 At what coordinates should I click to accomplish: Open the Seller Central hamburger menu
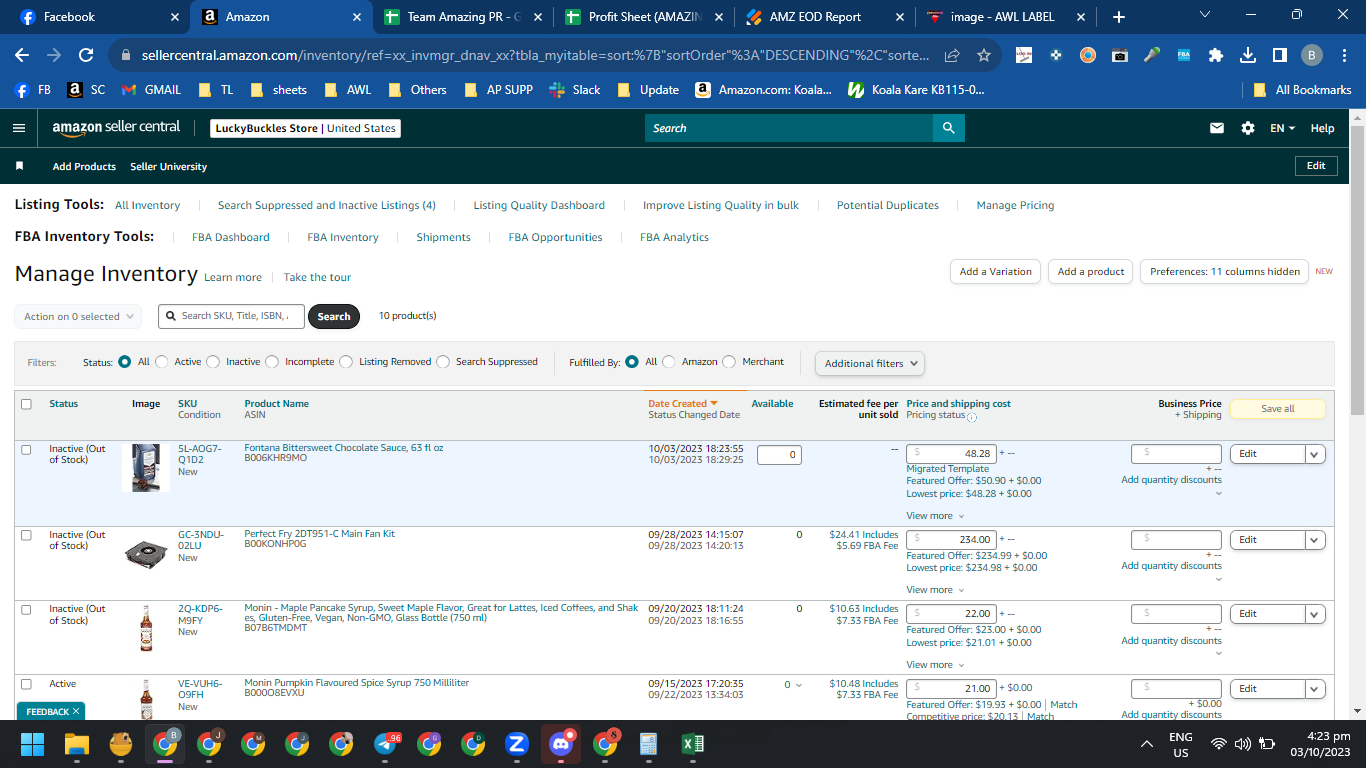click(18, 128)
